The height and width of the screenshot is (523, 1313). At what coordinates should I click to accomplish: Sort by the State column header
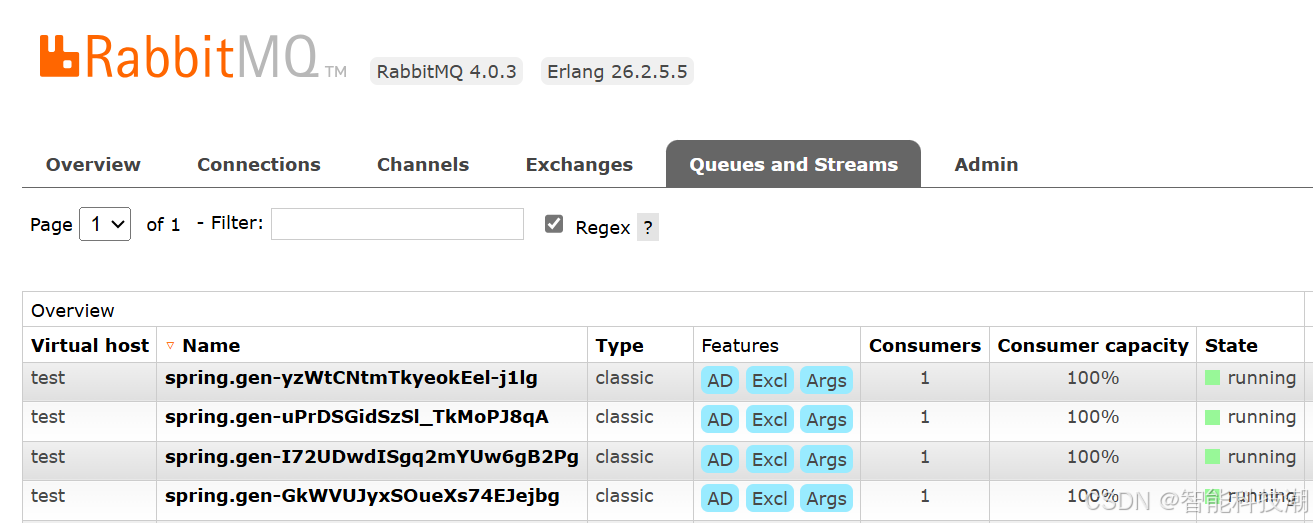(x=1231, y=345)
